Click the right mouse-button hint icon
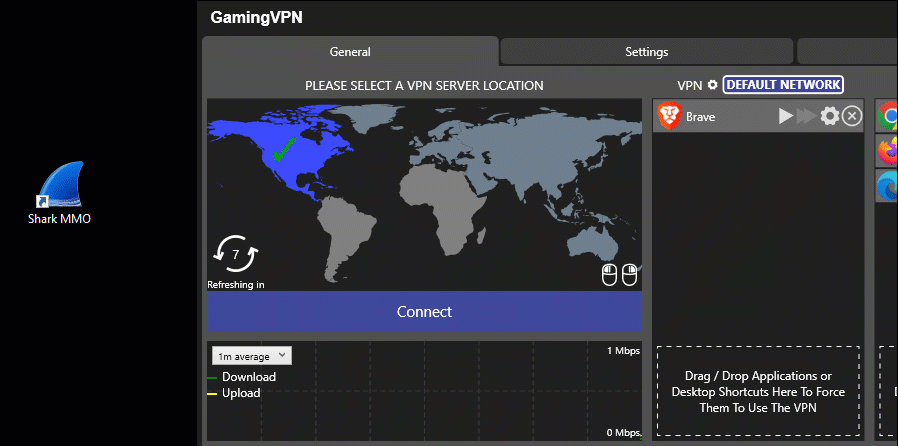Image resolution: width=898 pixels, height=446 pixels. point(629,274)
